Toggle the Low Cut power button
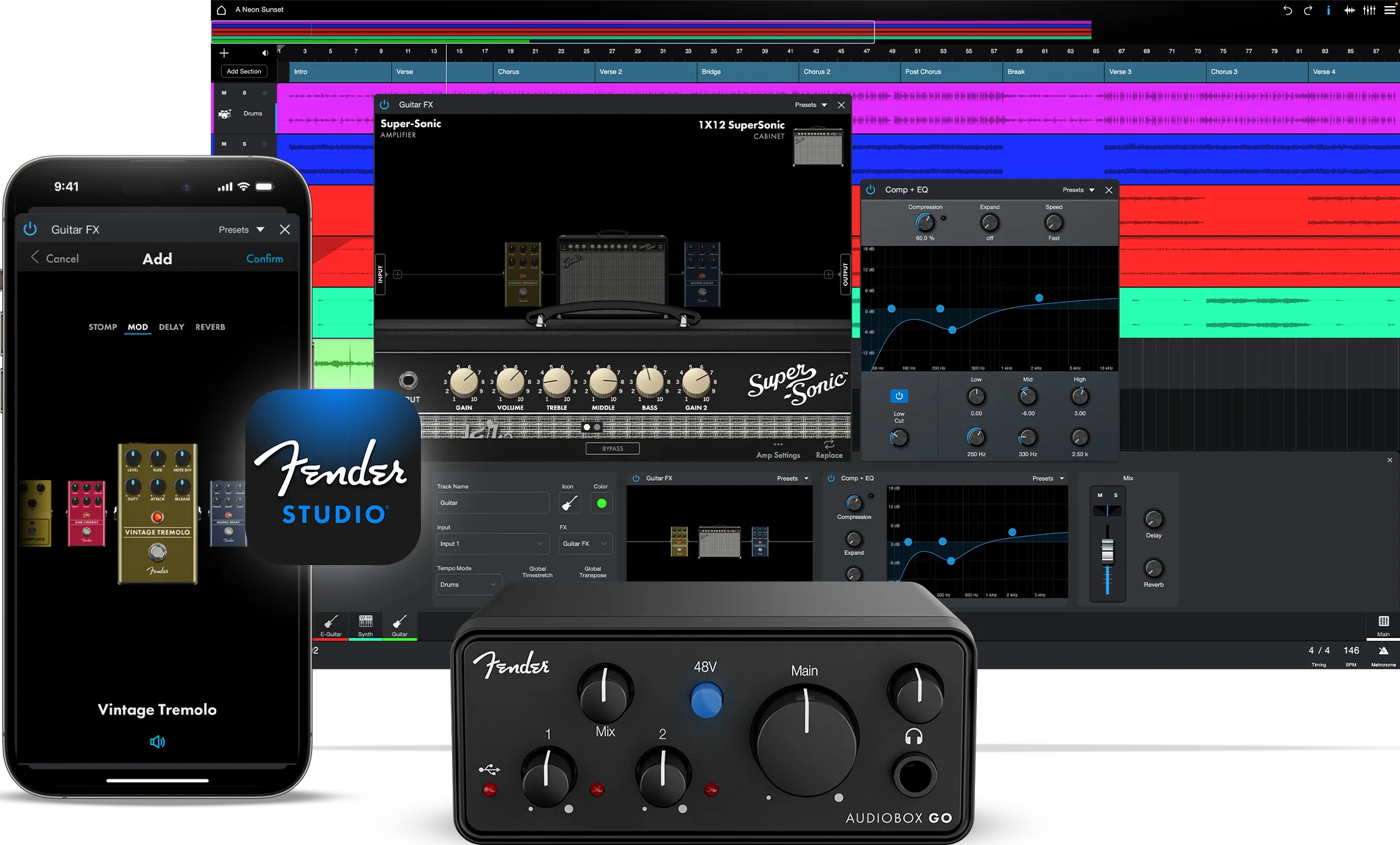The width and height of the screenshot is (1400, 845). (899, 396)
